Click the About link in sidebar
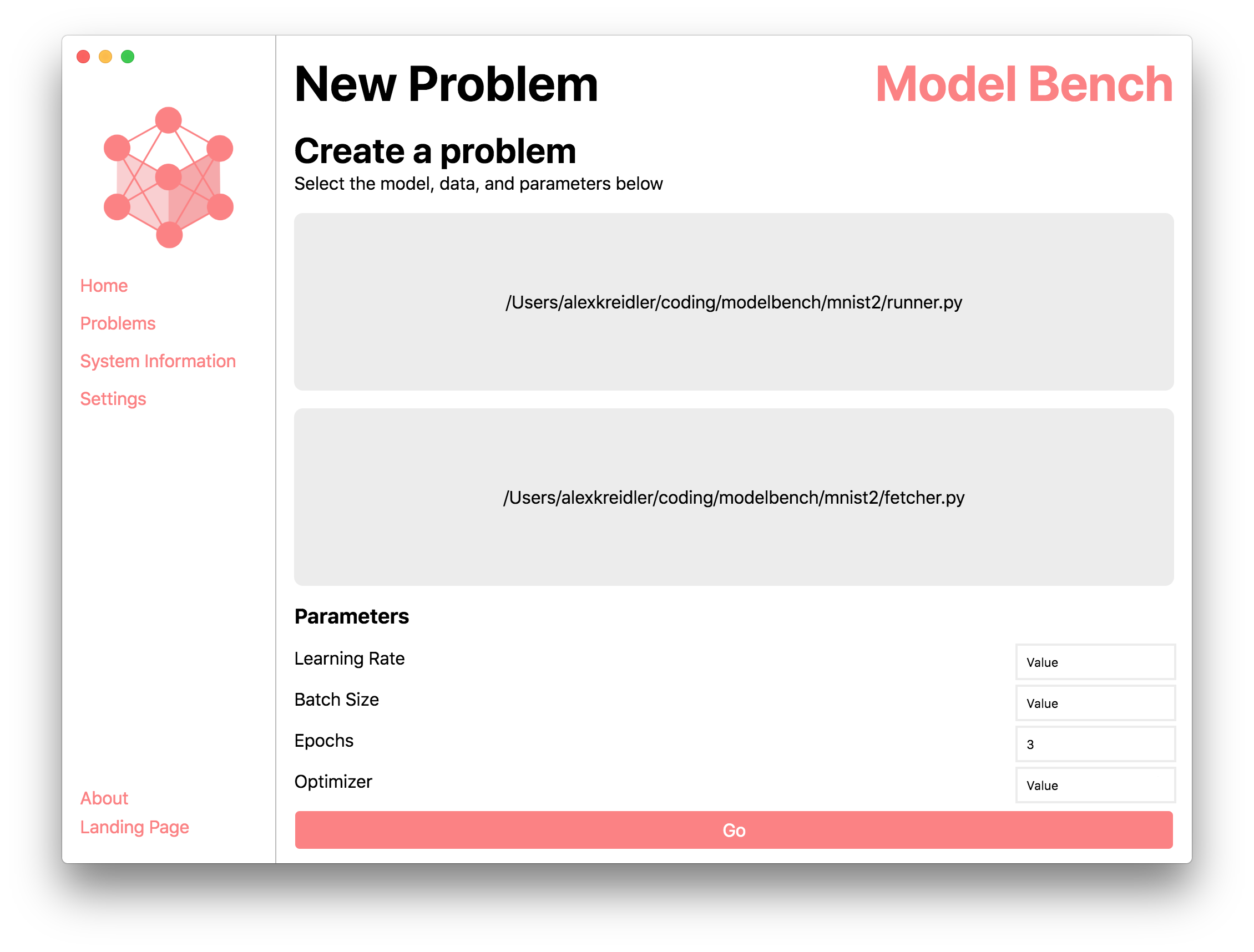This screenshot has height=952, width=1254. tap(105, 797)
